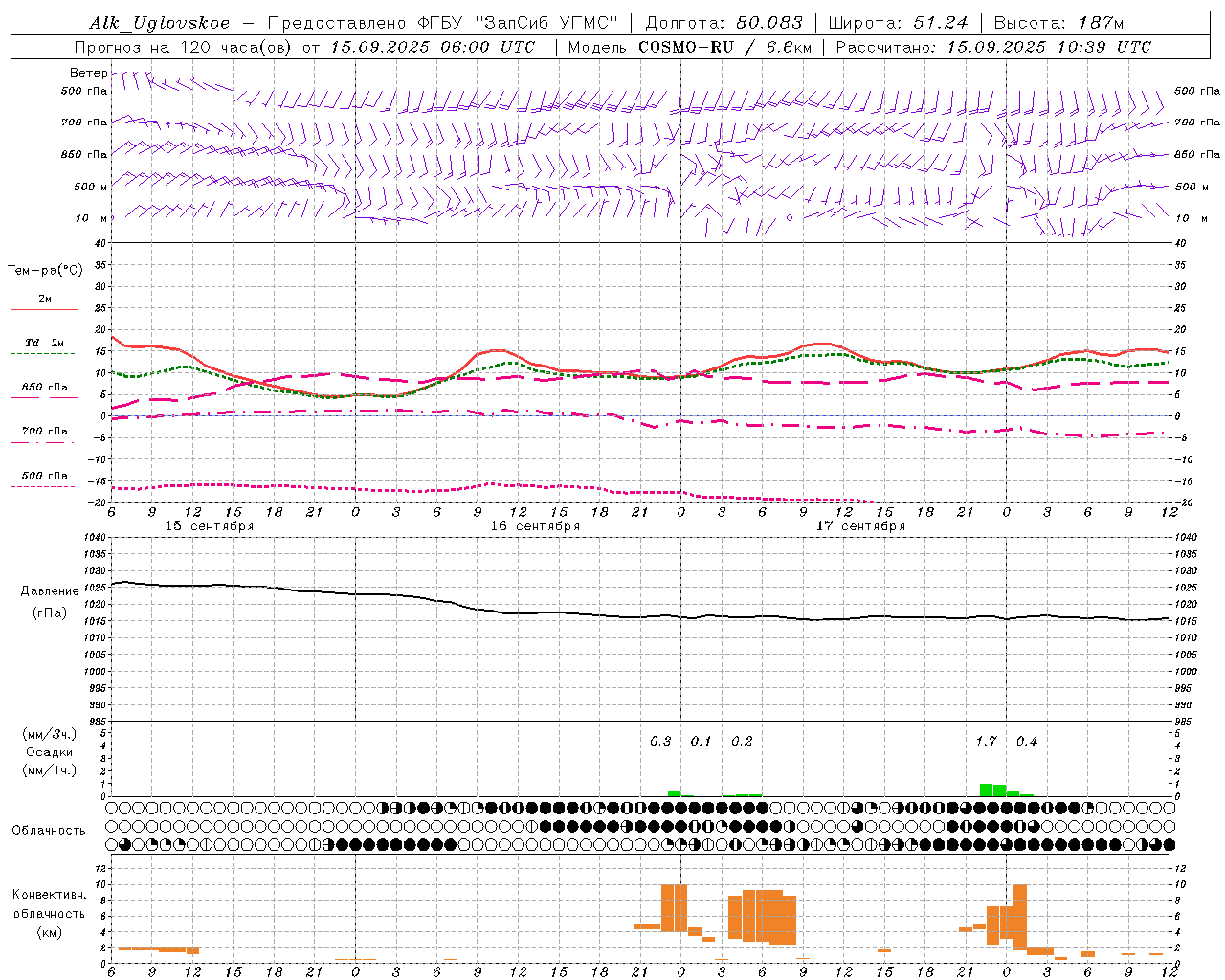Click the Тем-ра(°C) axis label

click(x=45, y=271)
